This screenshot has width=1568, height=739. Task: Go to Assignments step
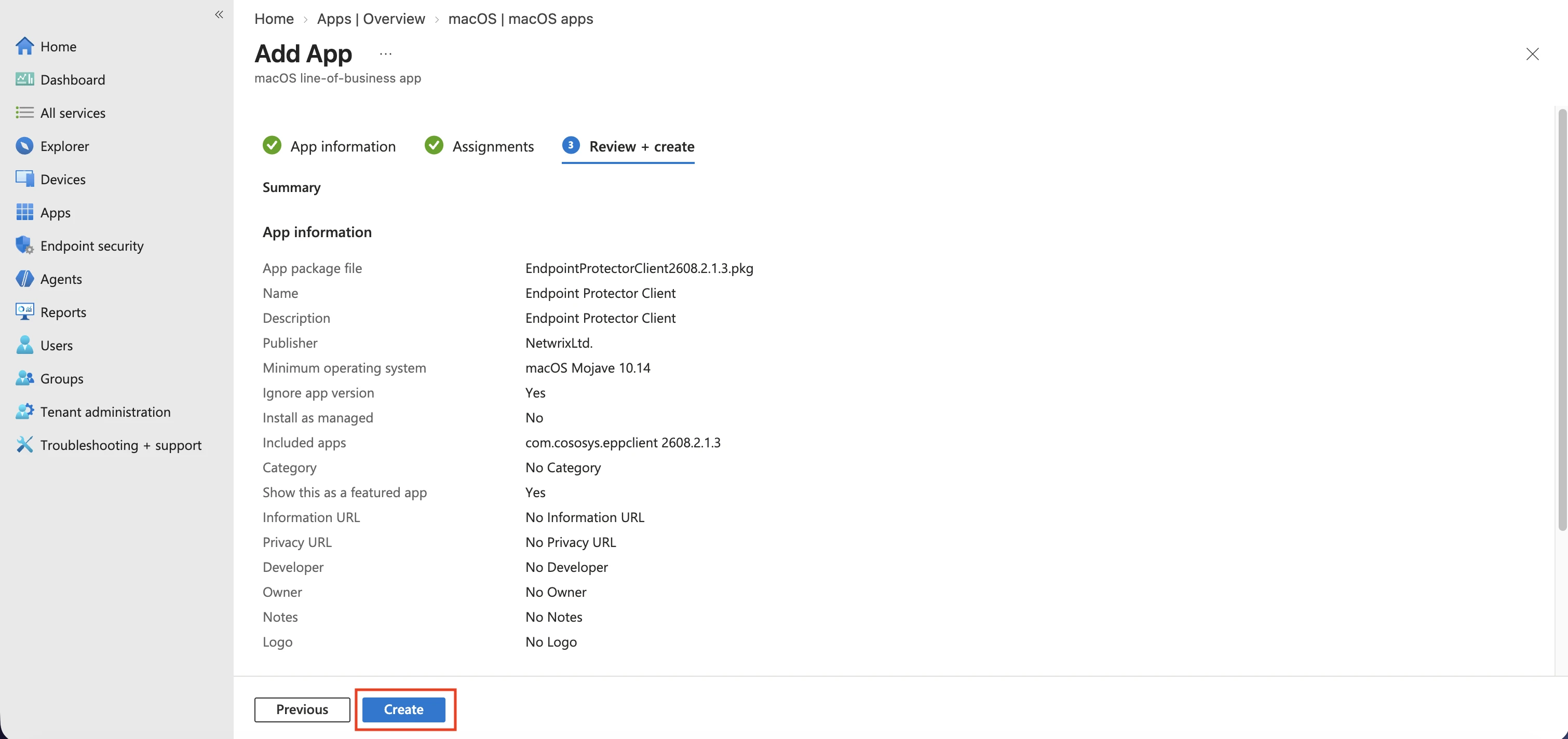pos(479,146)
